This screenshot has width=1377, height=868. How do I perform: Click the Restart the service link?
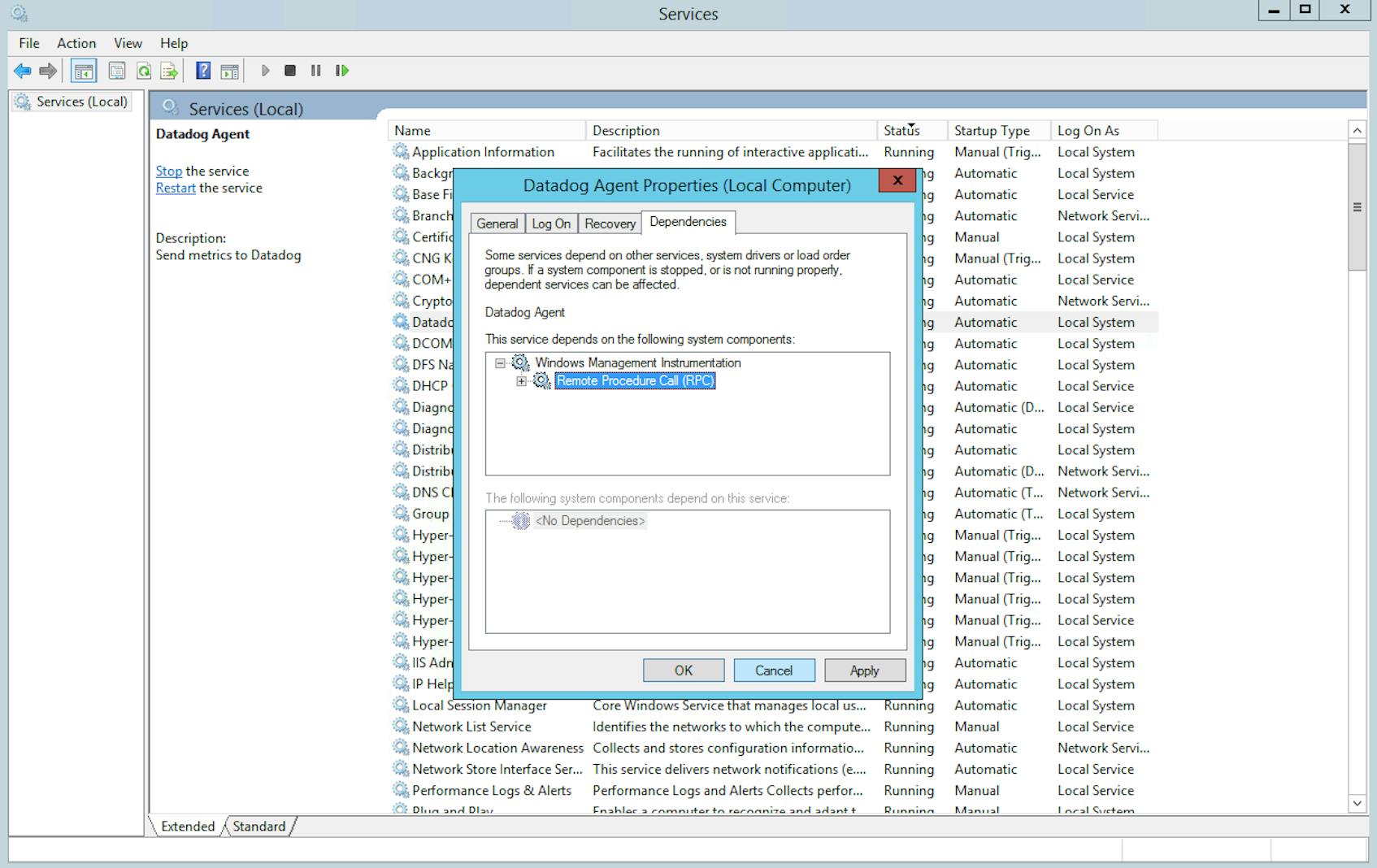click(175, 188)
